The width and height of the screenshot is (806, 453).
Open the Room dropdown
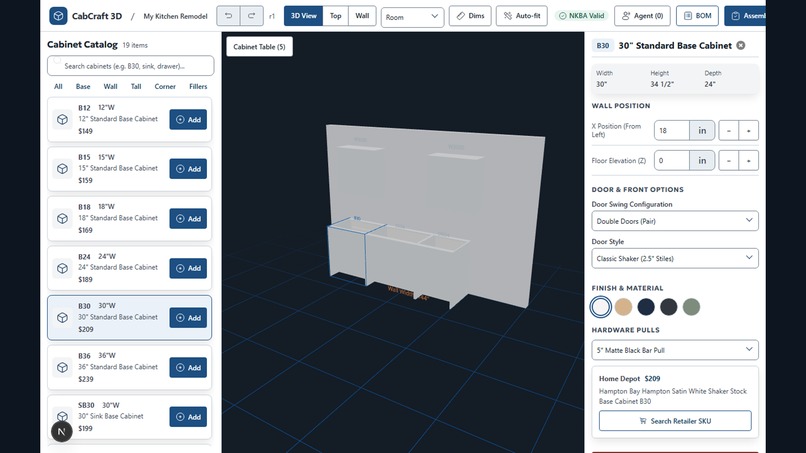click(x=412, y=17)
